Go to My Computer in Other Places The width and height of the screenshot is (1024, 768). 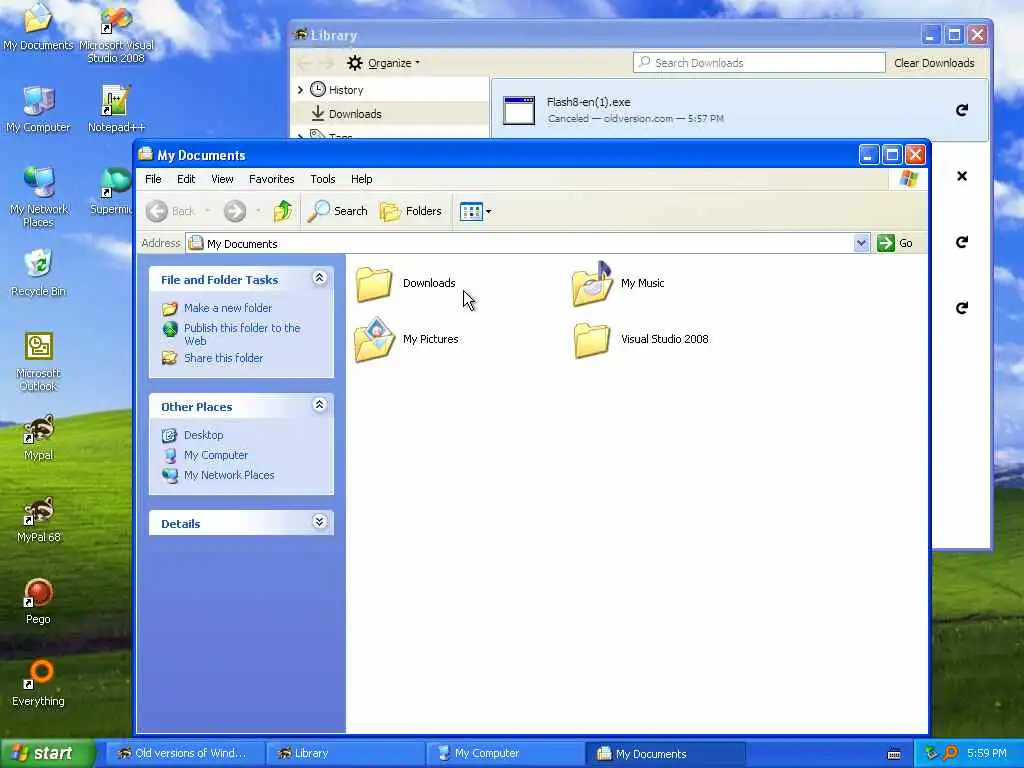[x=216, y=455]
